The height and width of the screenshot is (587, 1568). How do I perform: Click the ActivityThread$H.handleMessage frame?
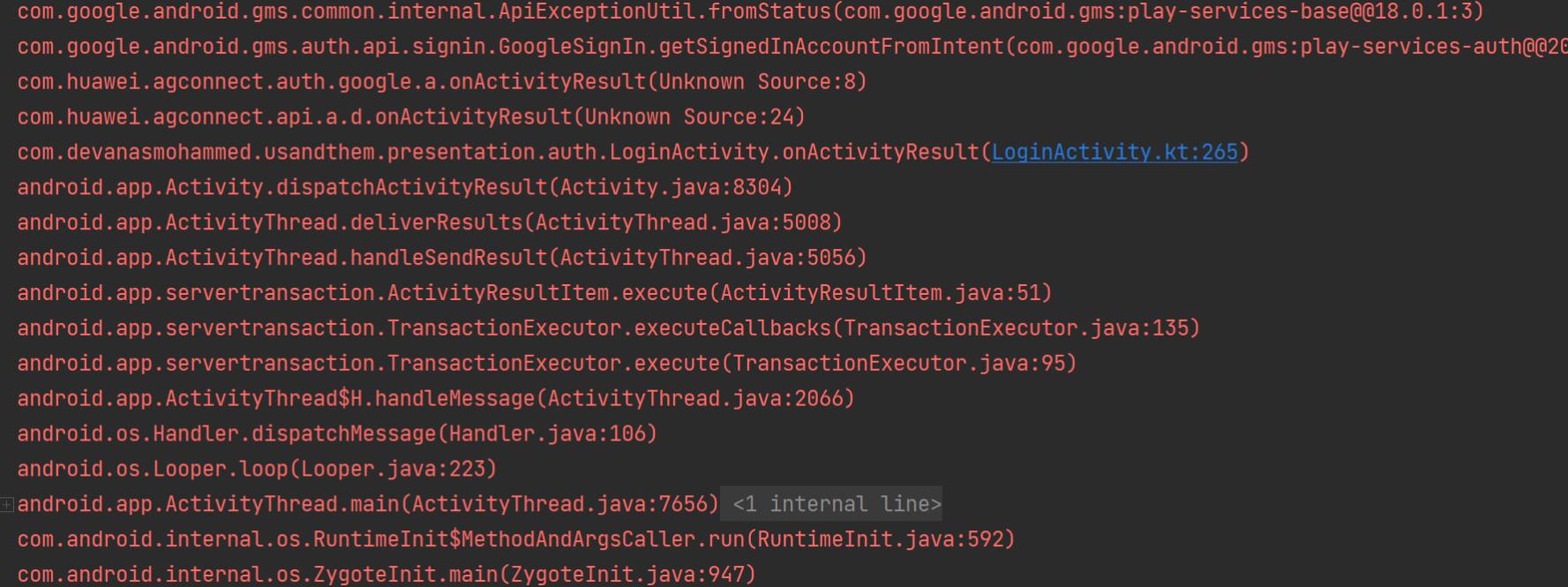pyautogui.click(x=435, y=399)
